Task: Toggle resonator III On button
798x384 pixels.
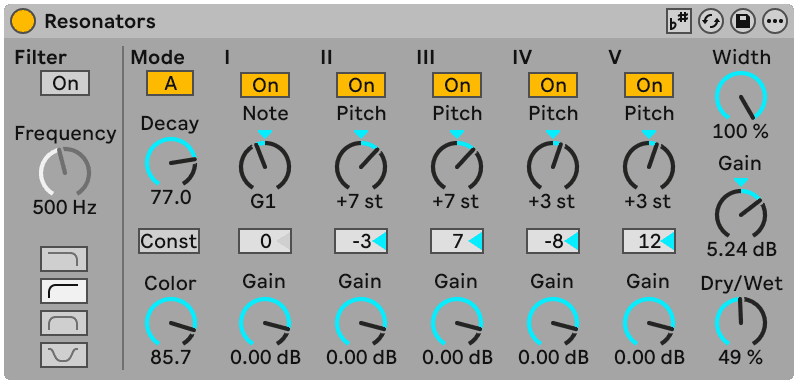Action: click(x=457, y=85)
